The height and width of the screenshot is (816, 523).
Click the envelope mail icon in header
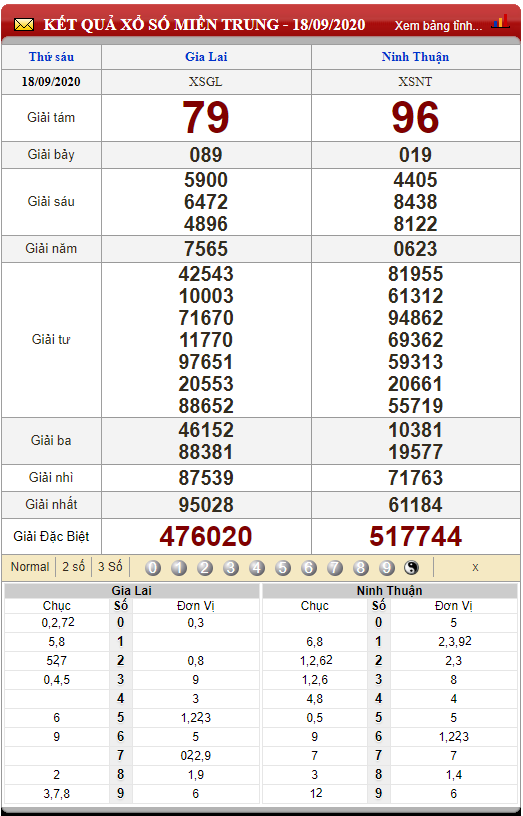pyautogui.click(x=23, y=24)
